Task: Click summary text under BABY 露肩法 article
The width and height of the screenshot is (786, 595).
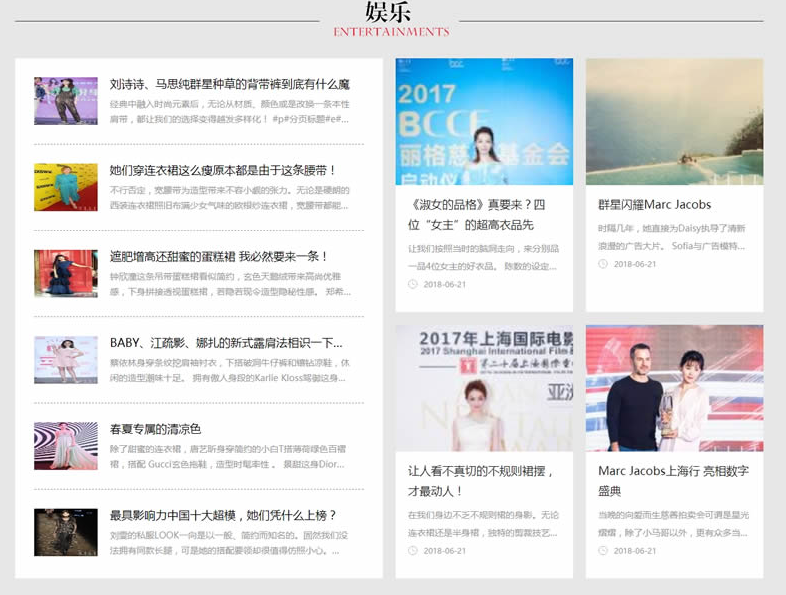Action: pyautogui.click(x=230, y=370)
